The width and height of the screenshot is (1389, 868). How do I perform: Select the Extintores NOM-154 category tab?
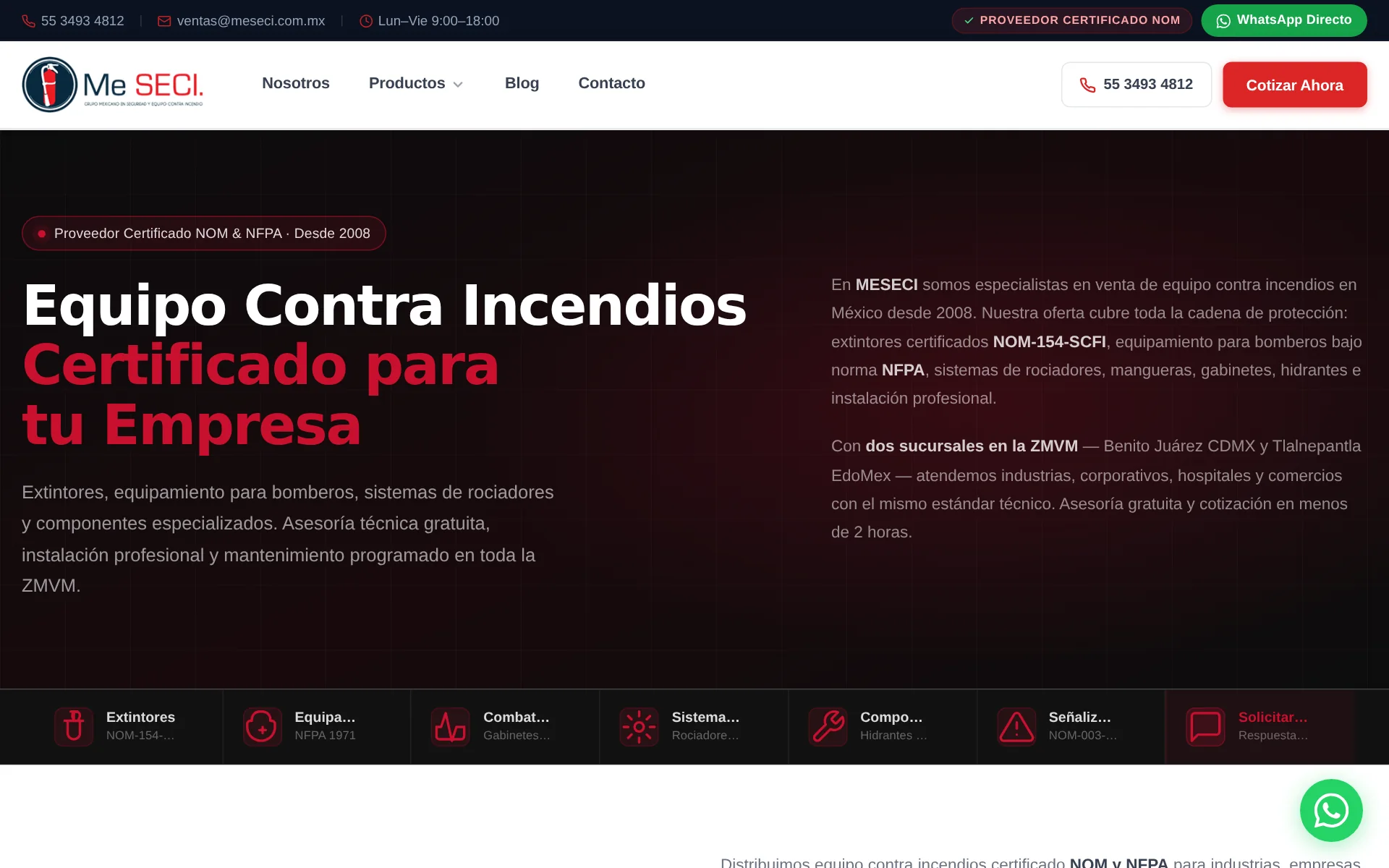pyautogui.click(x=129, y=726)
